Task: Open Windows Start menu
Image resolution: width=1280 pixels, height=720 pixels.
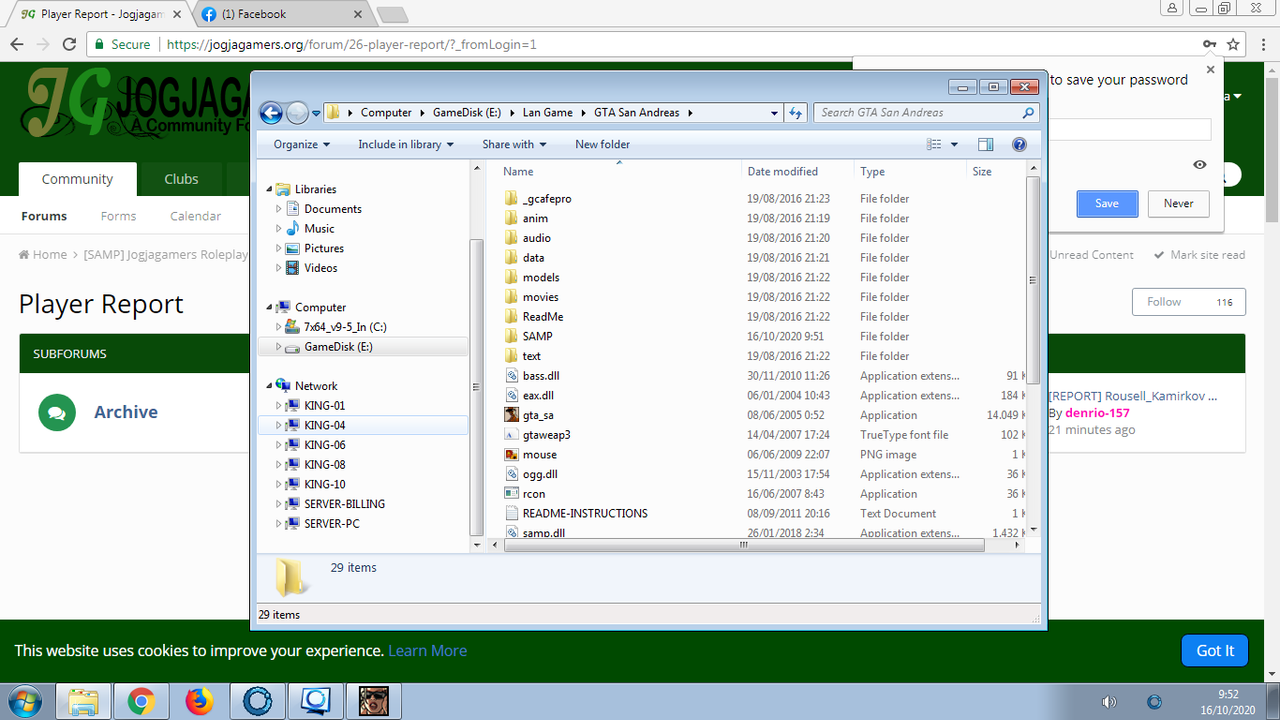Action: (x=24, y=701)
